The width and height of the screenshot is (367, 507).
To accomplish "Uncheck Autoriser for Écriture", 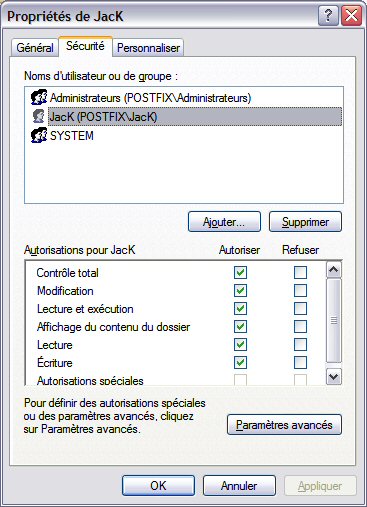I will pyautogui.click(x=240, y=362).
